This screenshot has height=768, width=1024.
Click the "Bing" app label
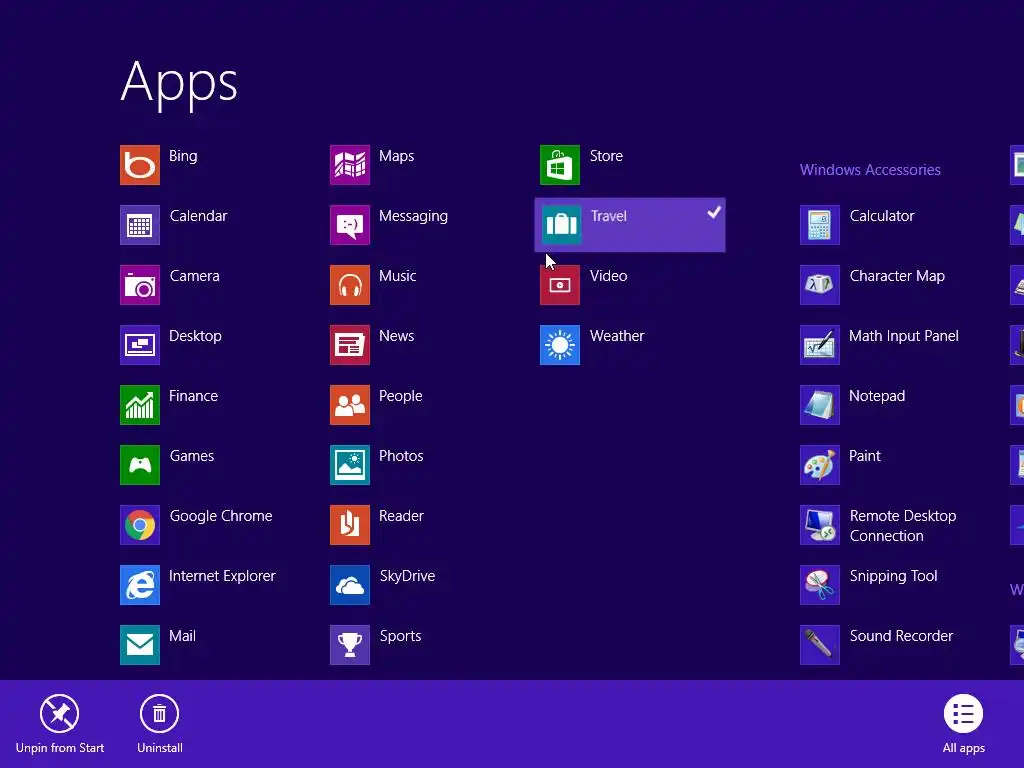183,156
